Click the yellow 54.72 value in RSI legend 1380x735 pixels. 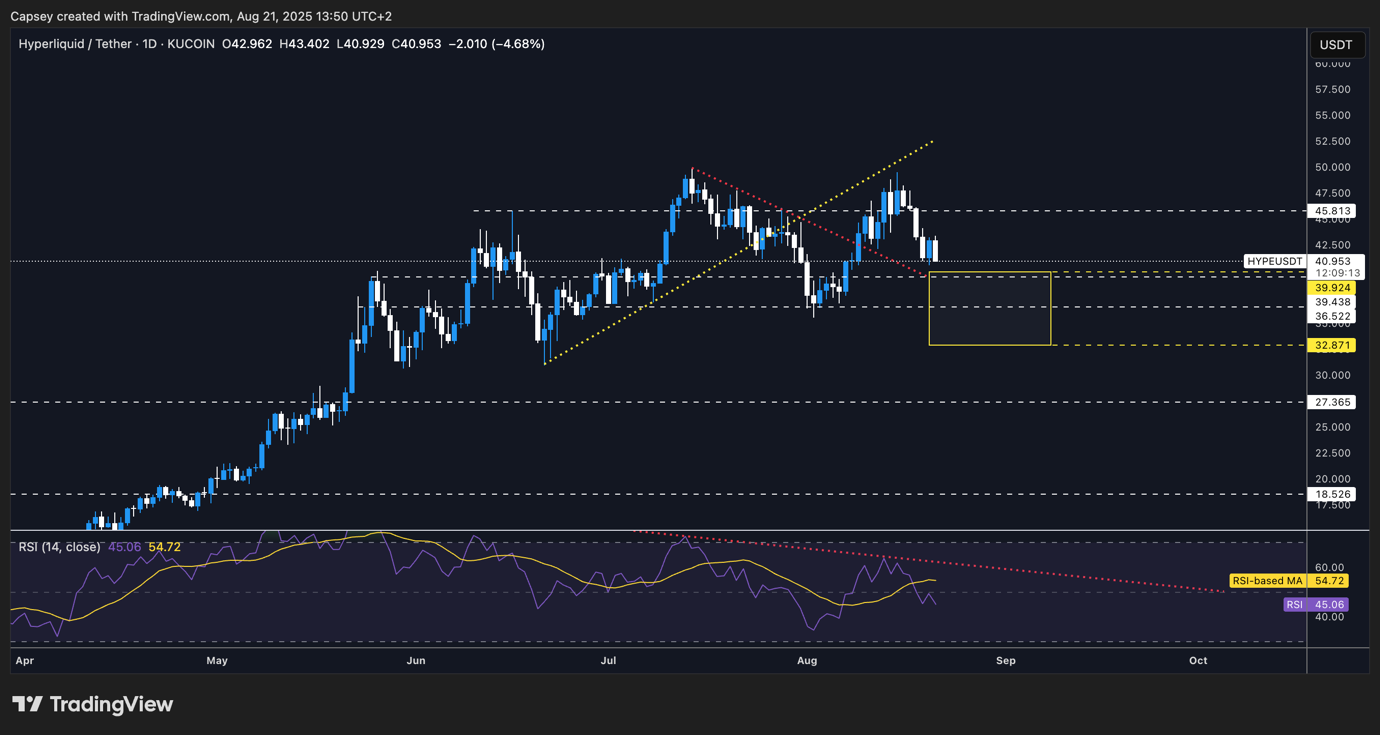164,547
